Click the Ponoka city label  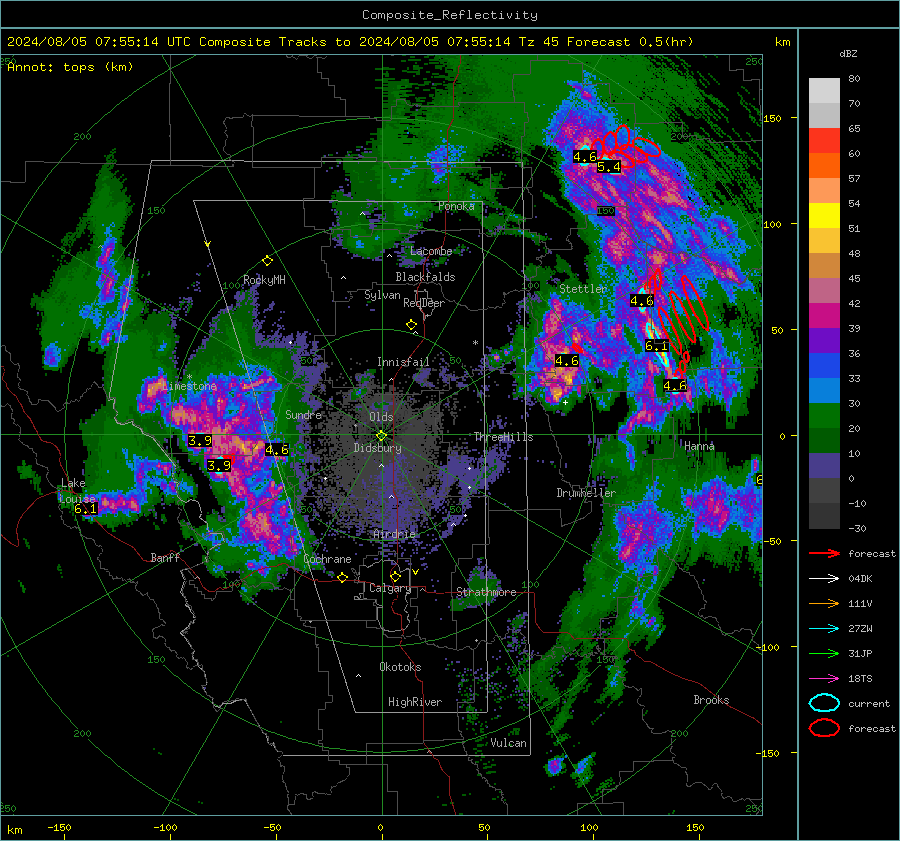click(456, 206)
